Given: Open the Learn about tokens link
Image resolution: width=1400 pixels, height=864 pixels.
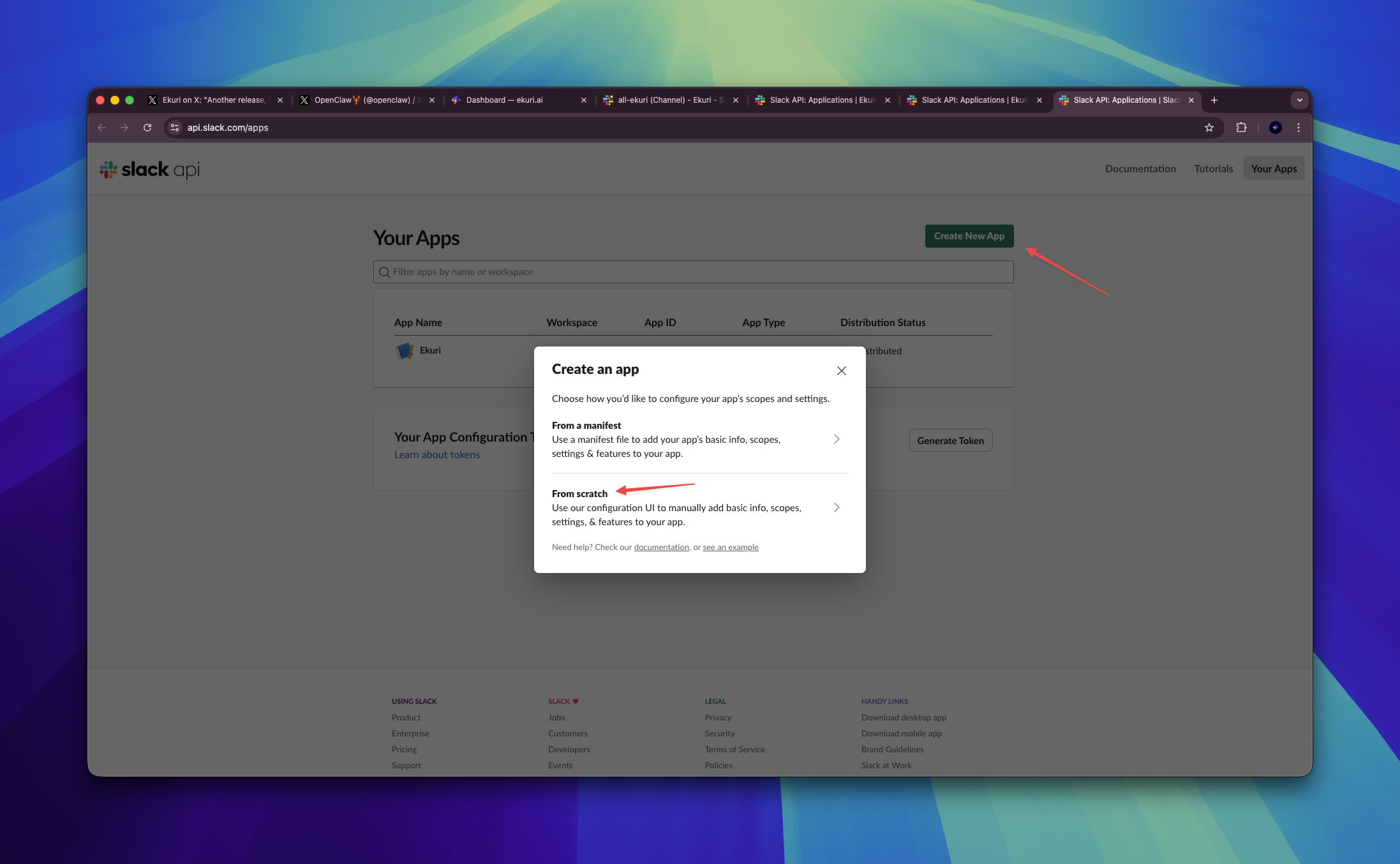Looking at the screenshot, I should (x=437, y=454).
